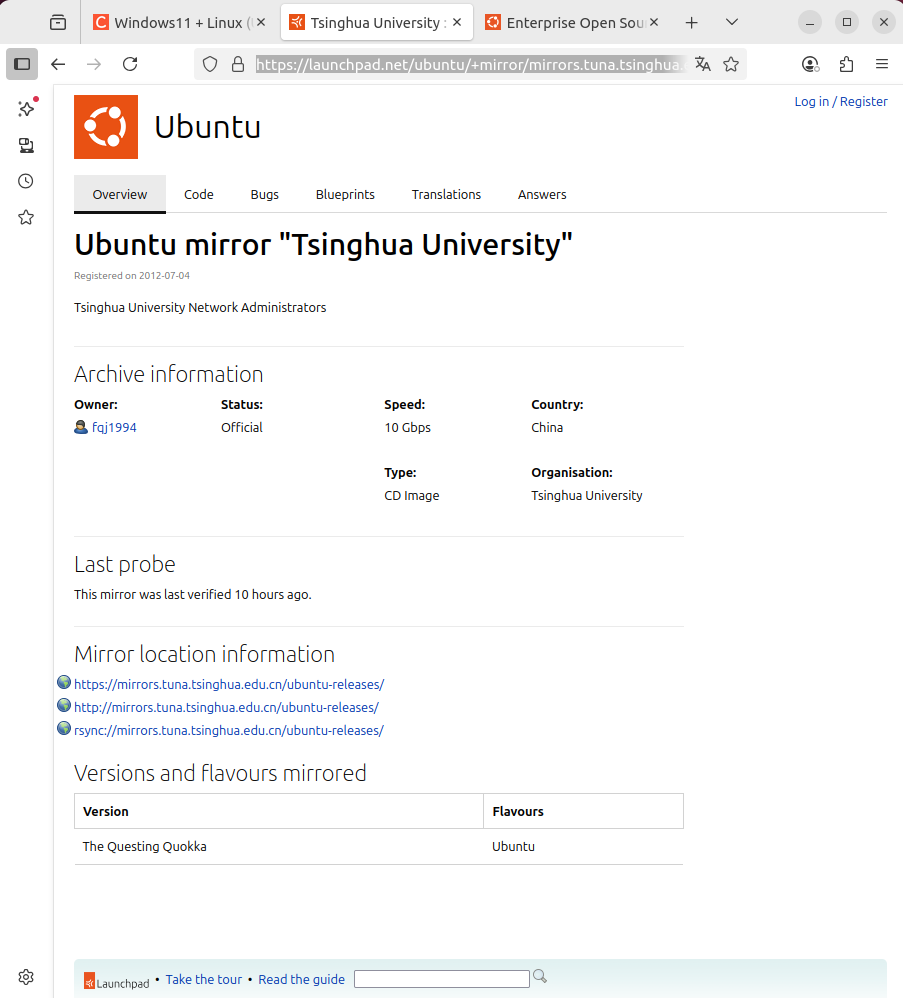Click Read the guide link
The height and width of the screenshot is (998, 903).
coord(302,979)
